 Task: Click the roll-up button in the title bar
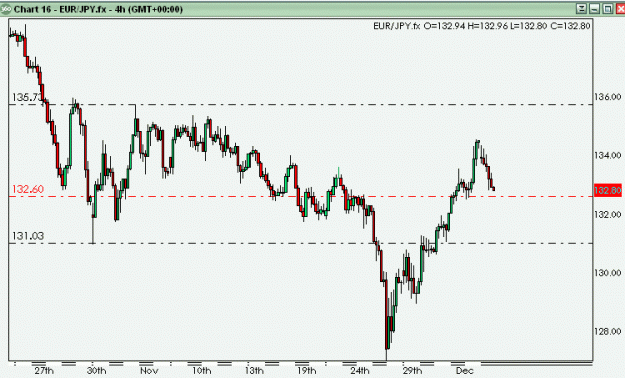(x=581, y=9)
